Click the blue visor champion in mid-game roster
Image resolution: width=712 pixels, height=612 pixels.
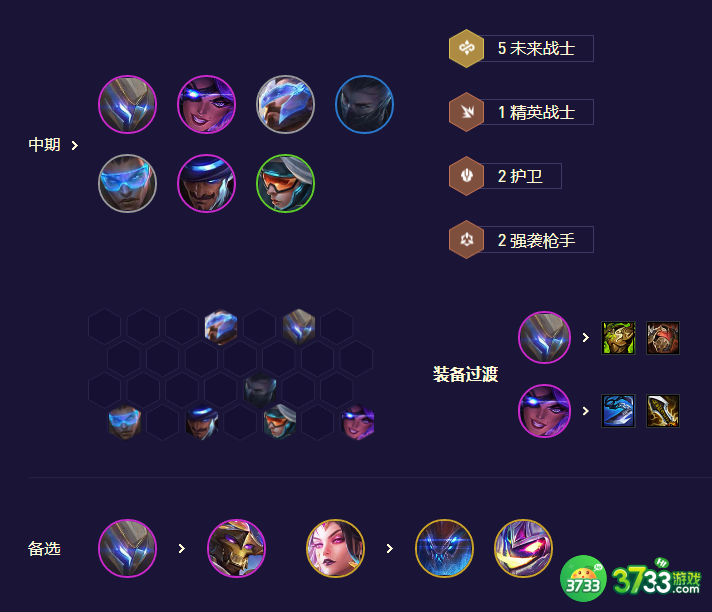(x=128, y=183)
